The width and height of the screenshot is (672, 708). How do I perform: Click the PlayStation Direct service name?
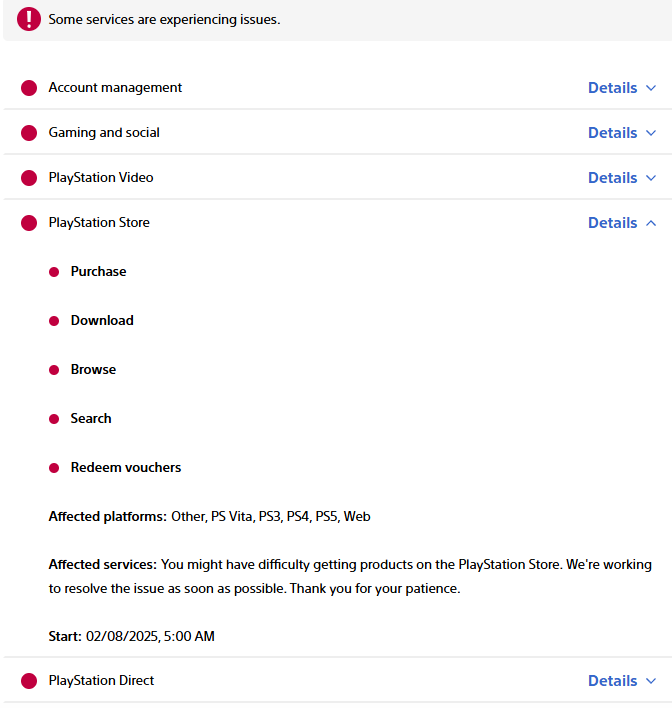pyautogui.click(x=101, y=681)
